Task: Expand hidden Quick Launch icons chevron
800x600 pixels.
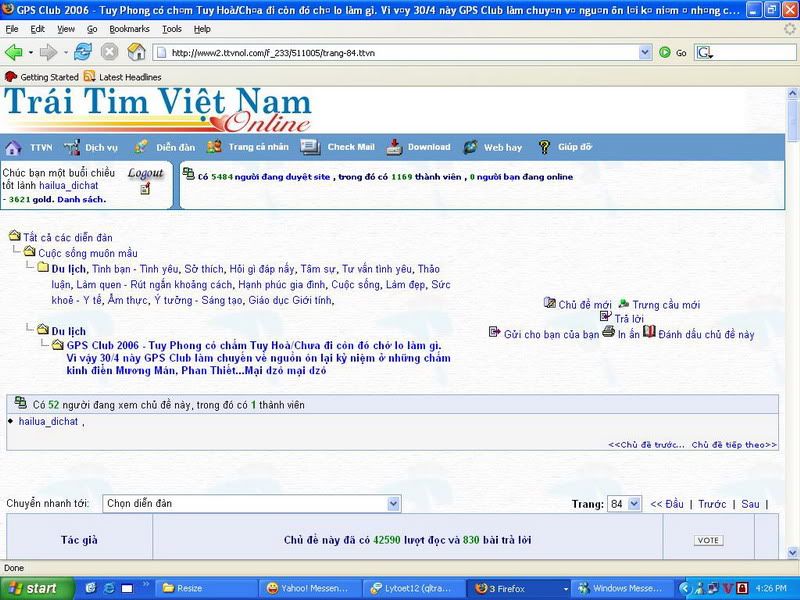Action: pyautogui.click(x=146, y=584)
